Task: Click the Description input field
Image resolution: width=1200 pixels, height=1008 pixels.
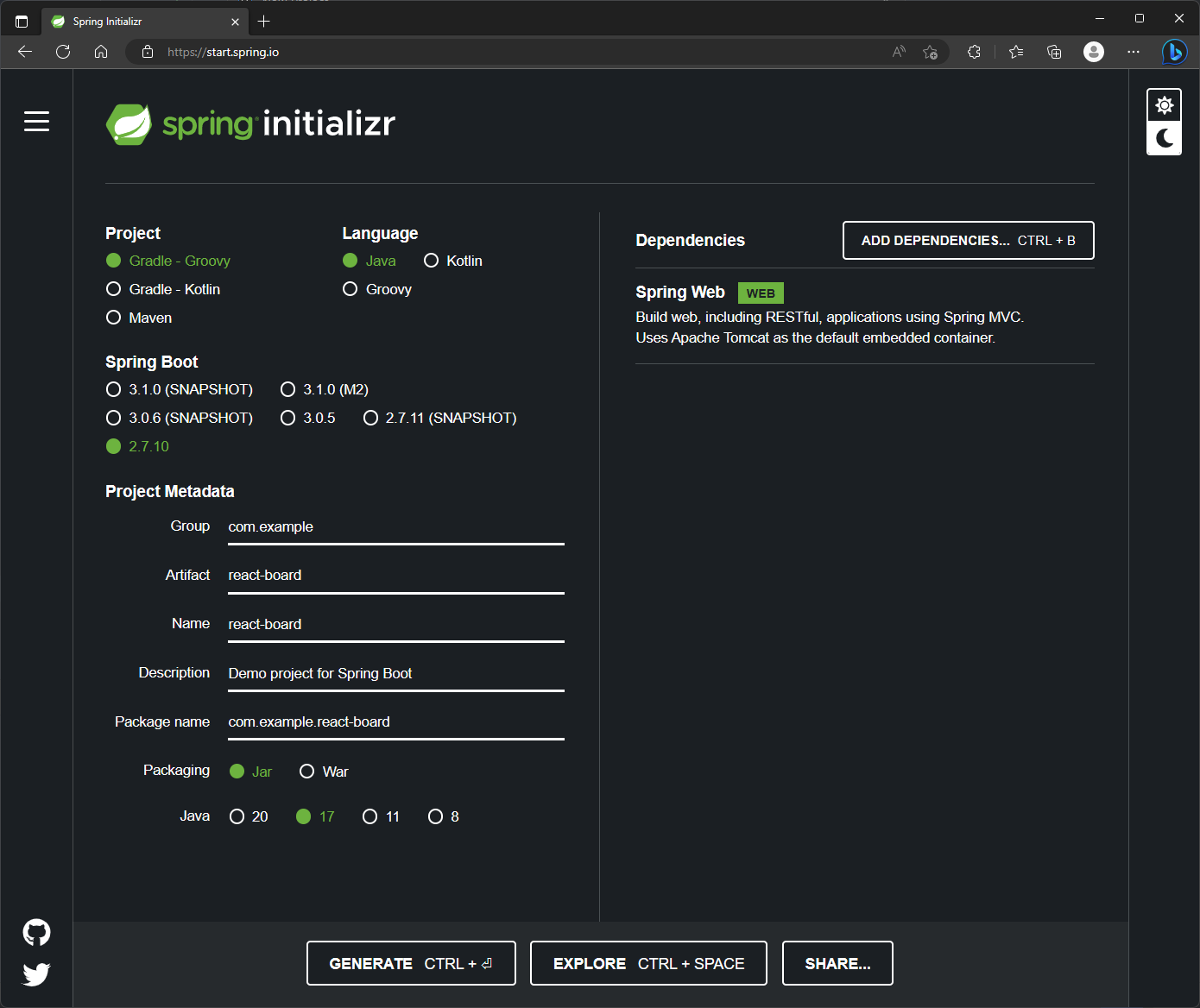Action: click(396, 673)
